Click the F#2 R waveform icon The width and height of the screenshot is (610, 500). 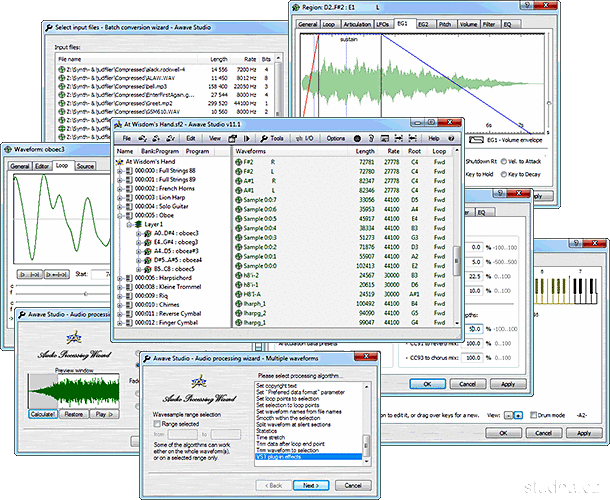point(238,161)
